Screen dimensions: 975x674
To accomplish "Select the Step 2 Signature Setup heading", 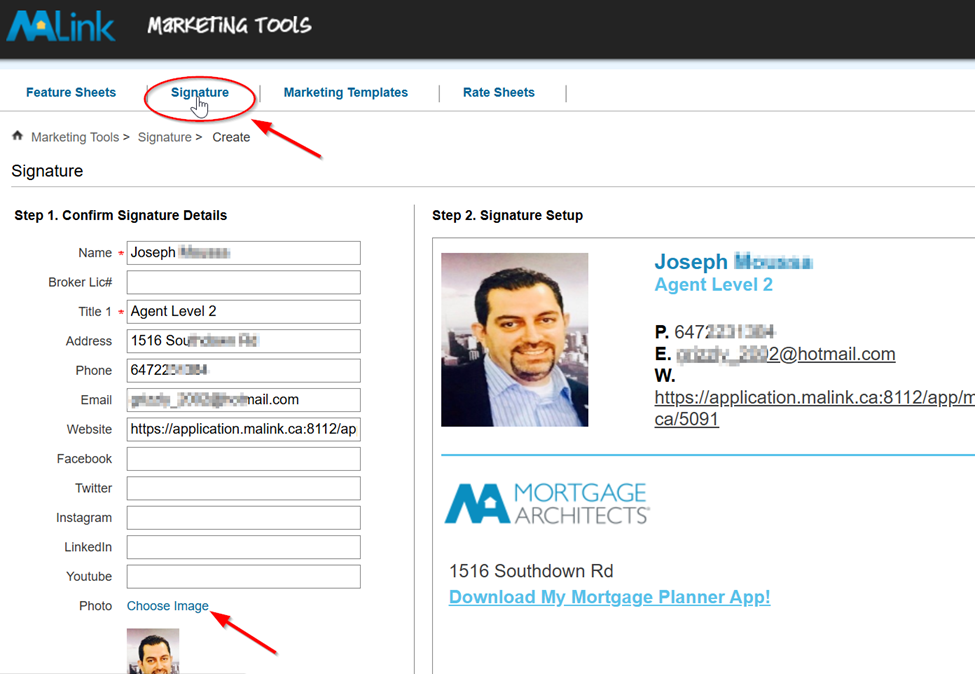I will [x=507, y=216].
